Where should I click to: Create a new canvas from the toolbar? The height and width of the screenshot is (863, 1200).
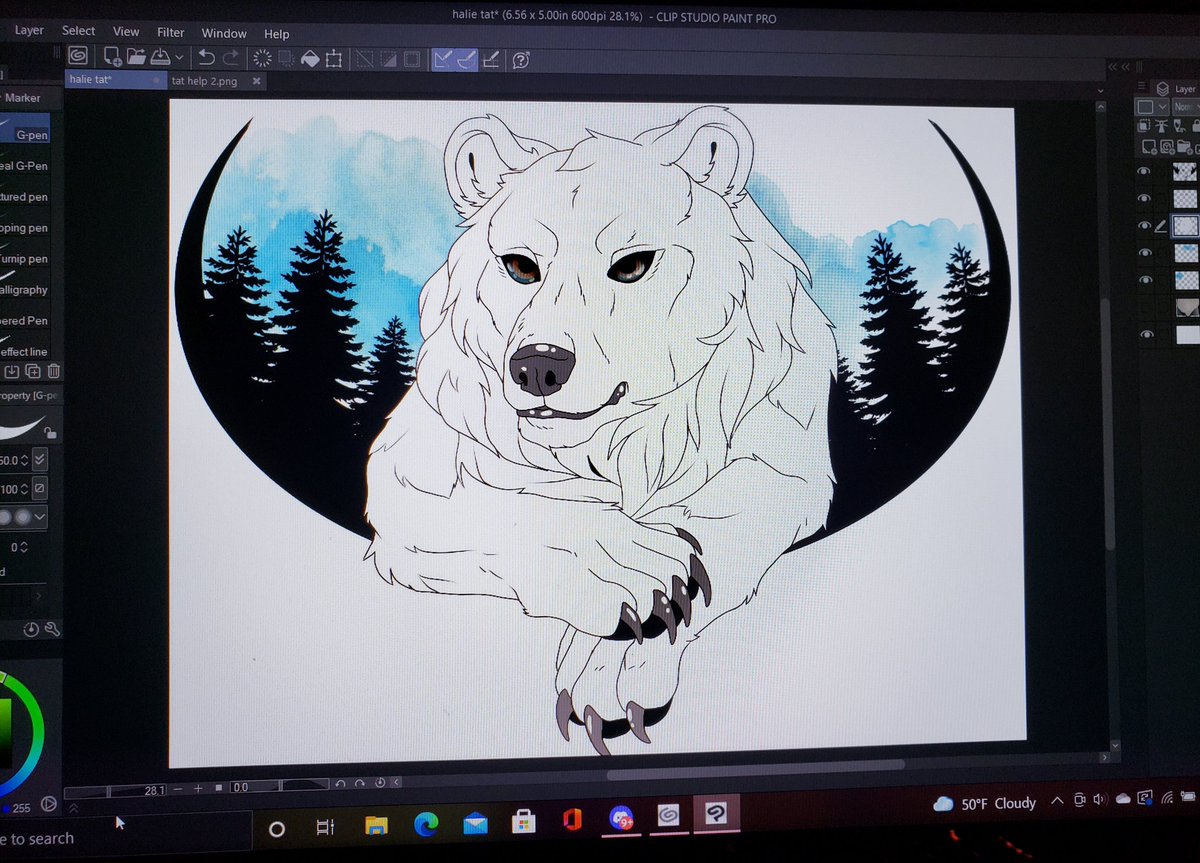pos(112,57)
